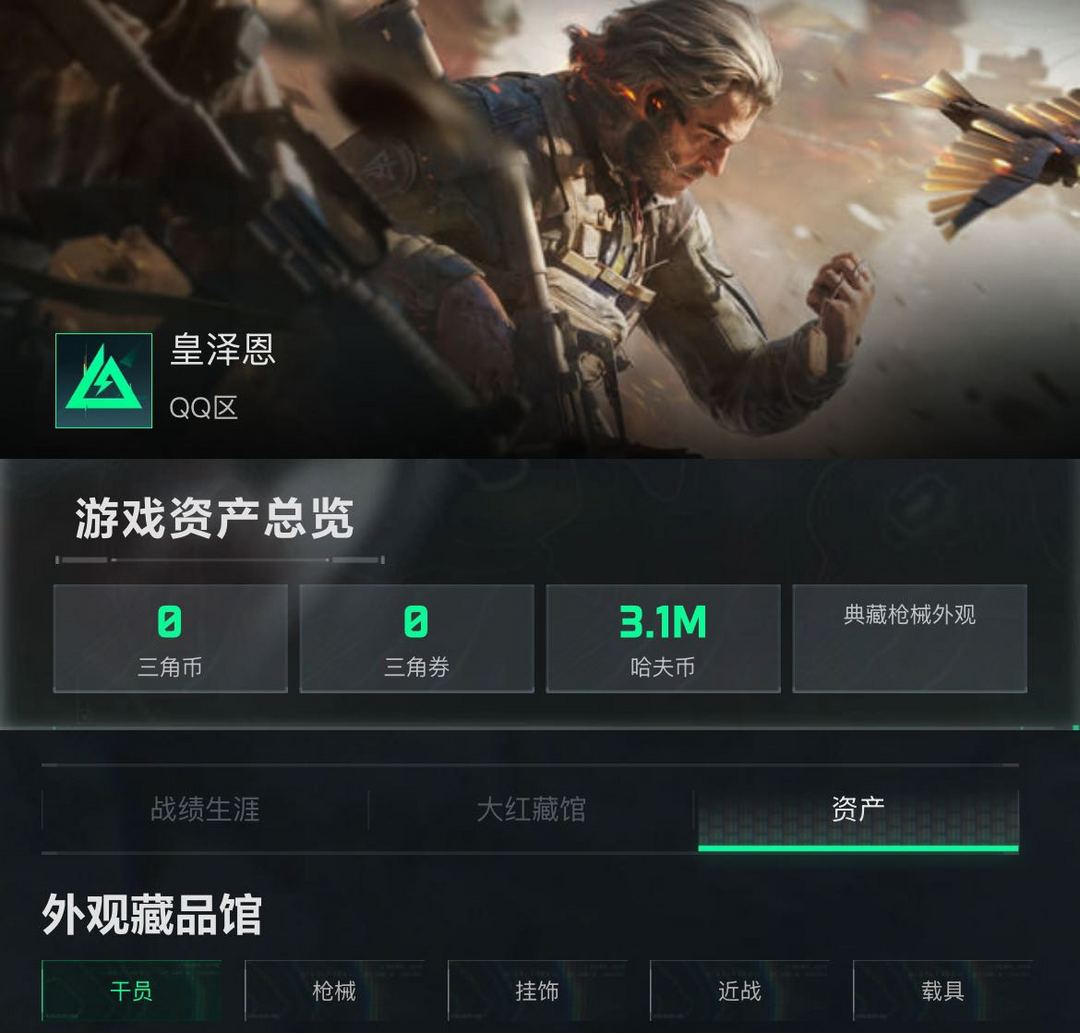Switch to the 战绩生涯 tab
Viewport: 1080px width, 1033px height.
coord(205,809)
